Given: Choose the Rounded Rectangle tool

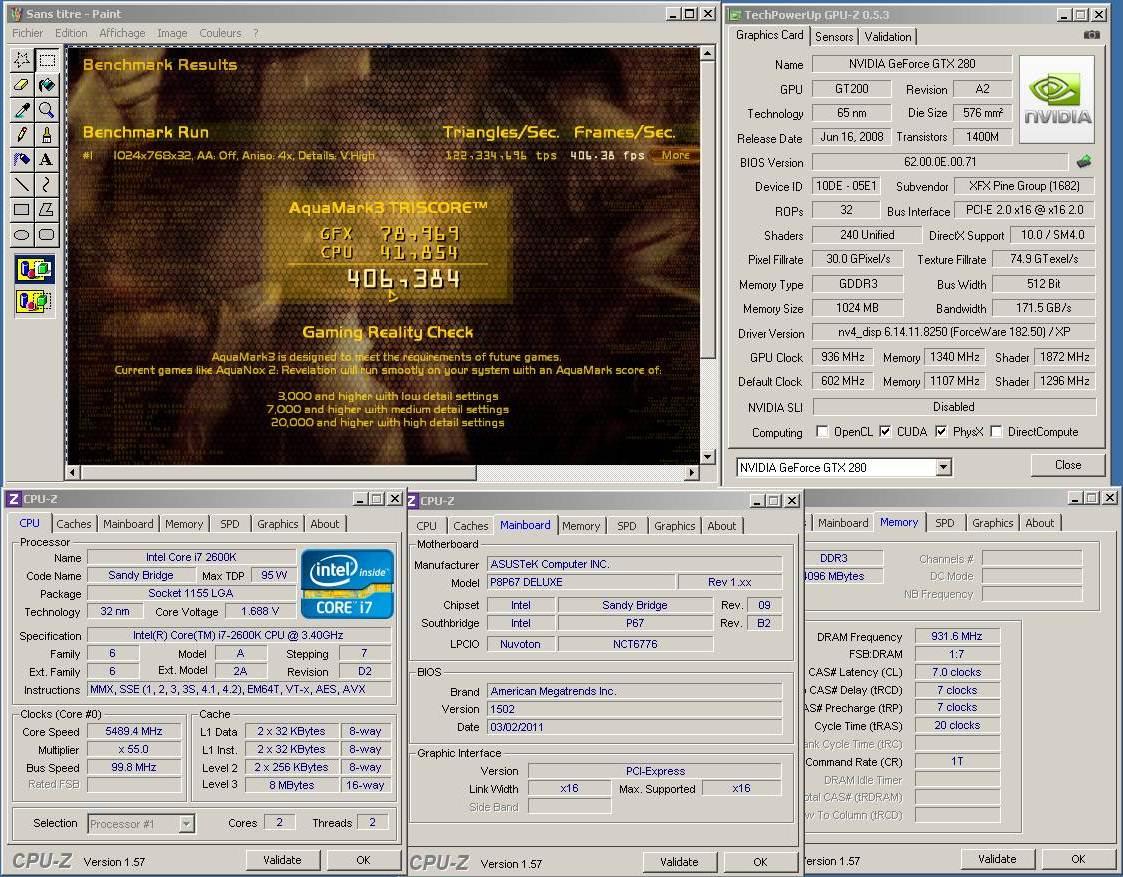Looking at the screenshot, I should click(x=47, y=234).
